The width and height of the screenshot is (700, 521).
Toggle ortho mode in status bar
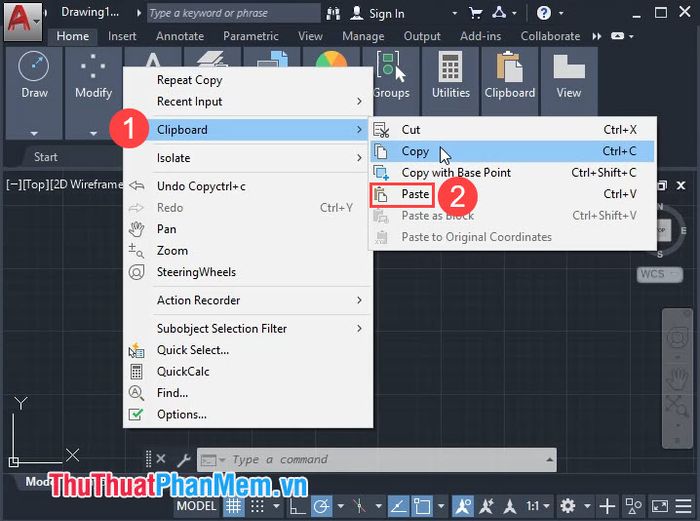tap(297, 506)
